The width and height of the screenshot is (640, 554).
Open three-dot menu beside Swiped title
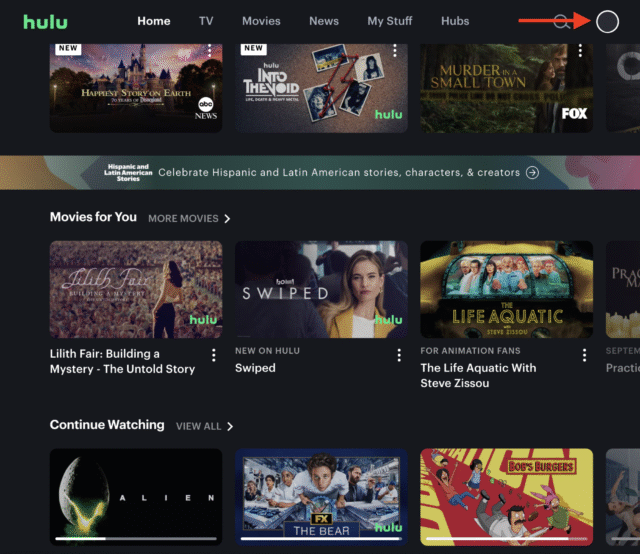(399, 355)
